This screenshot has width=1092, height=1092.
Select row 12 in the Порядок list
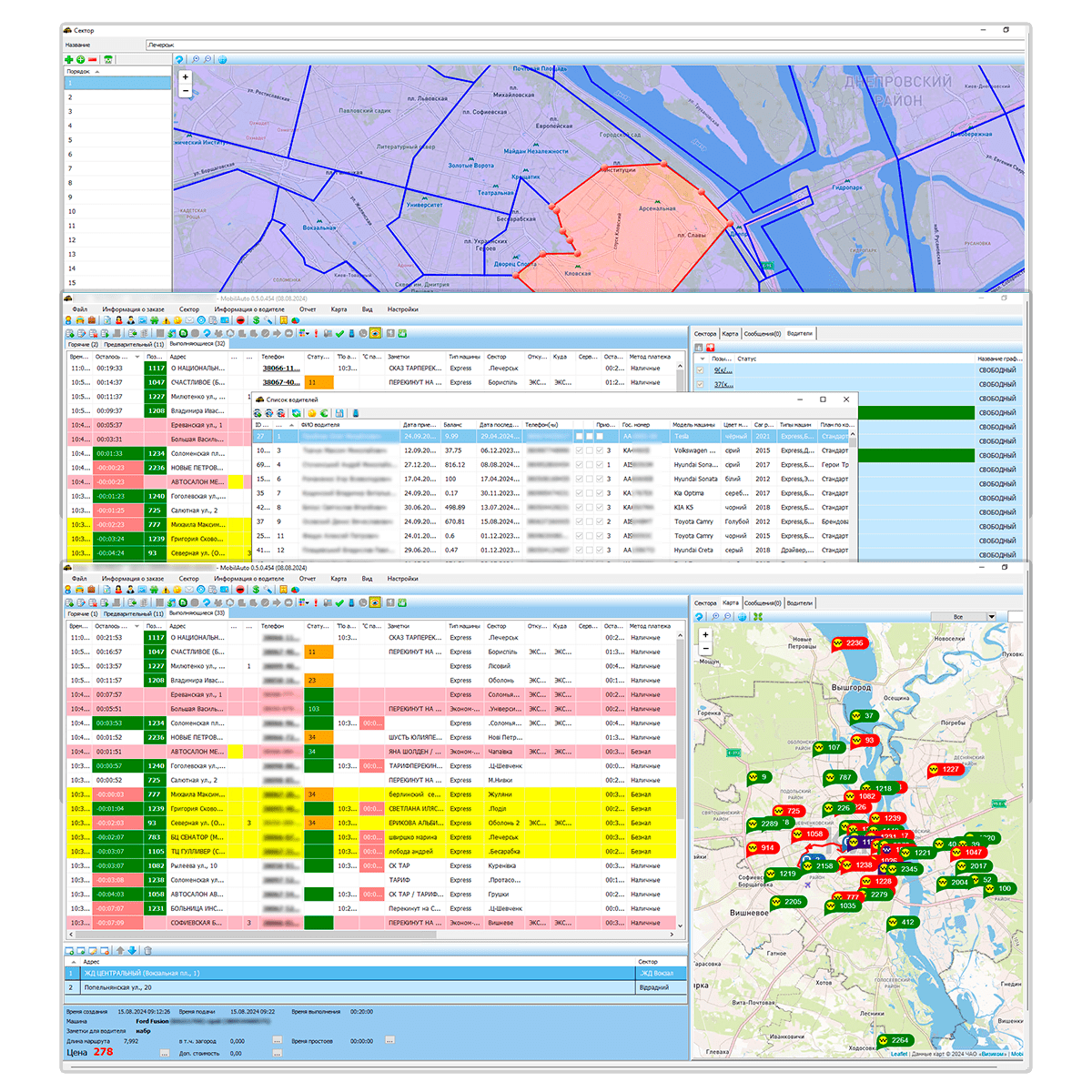coord(117,240)
